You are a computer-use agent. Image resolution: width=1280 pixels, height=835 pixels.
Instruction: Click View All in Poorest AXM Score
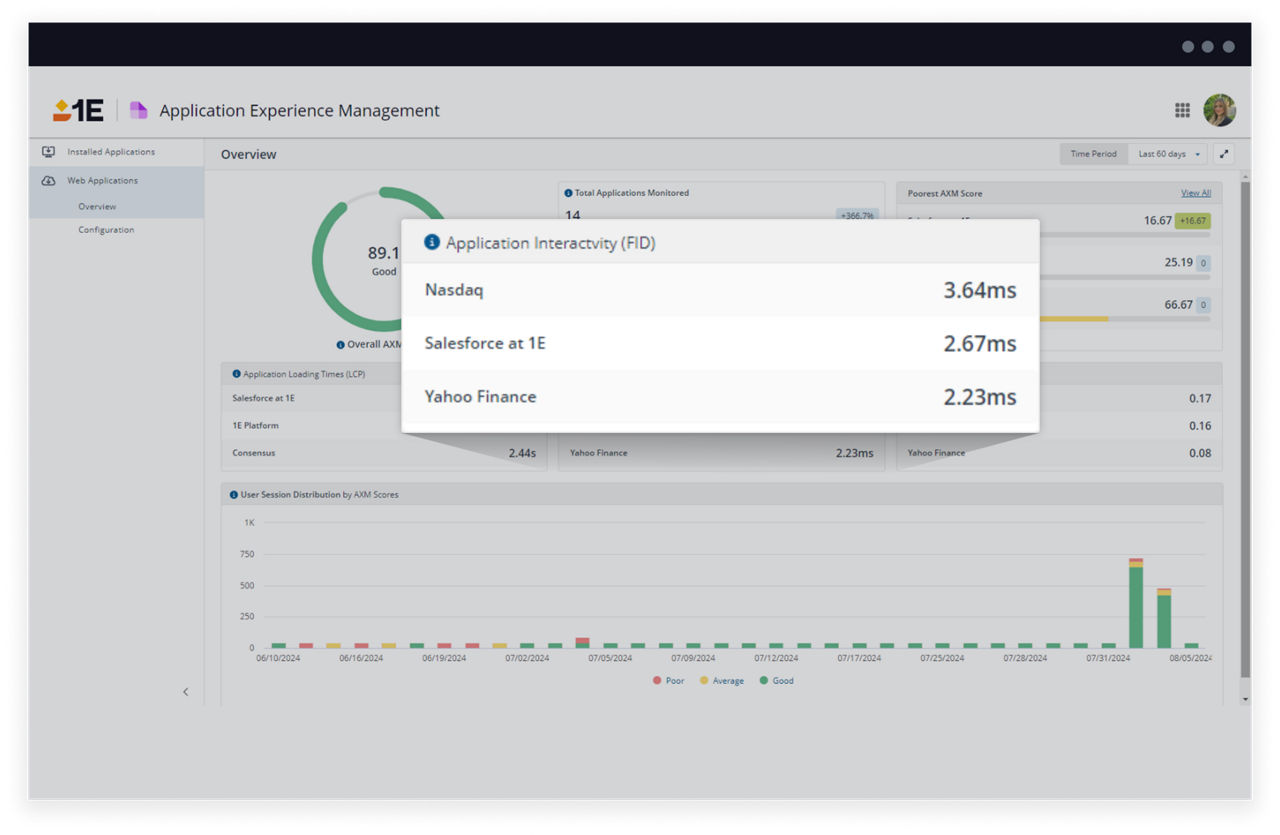click(1195, 193)
